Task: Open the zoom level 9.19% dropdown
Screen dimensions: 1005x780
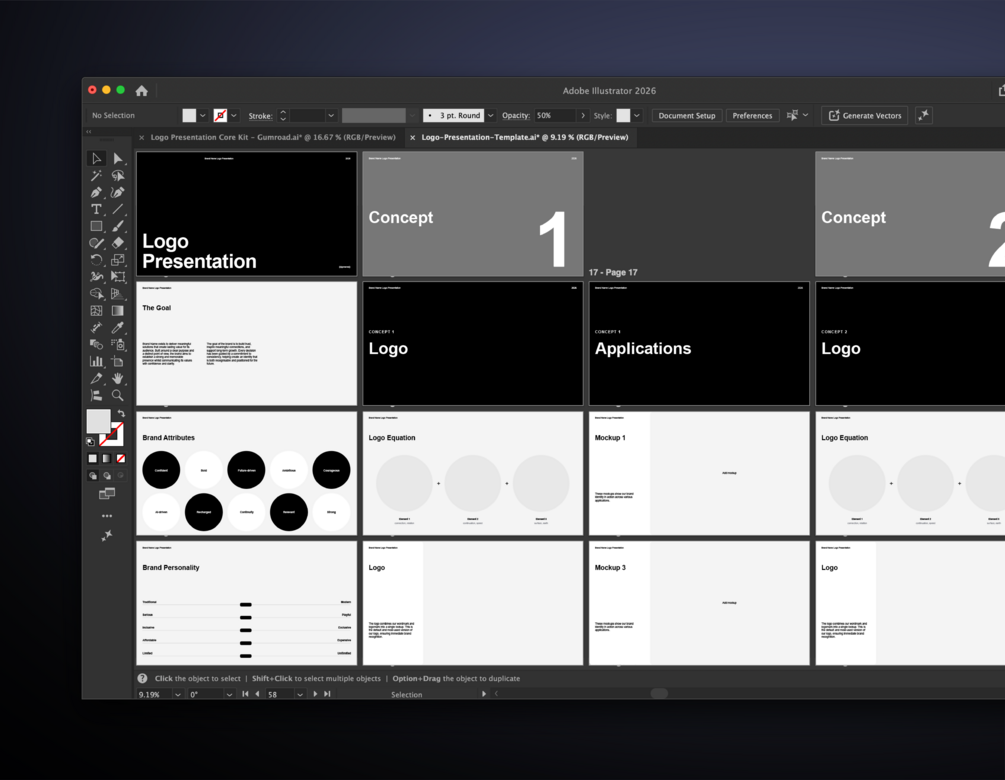Action: tap(178, 695)
